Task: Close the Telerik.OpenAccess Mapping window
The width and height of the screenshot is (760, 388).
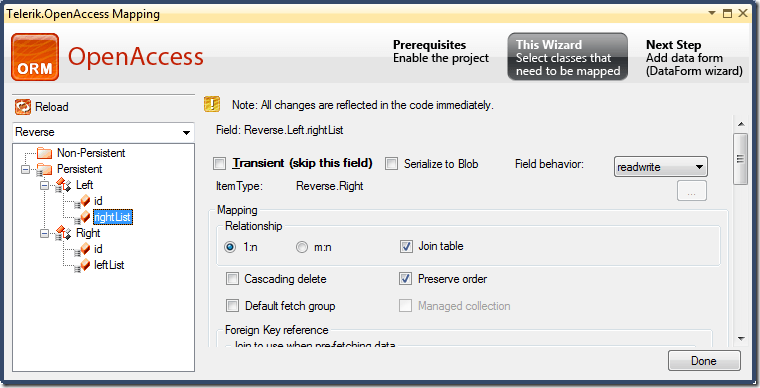Action: point(743,13)
